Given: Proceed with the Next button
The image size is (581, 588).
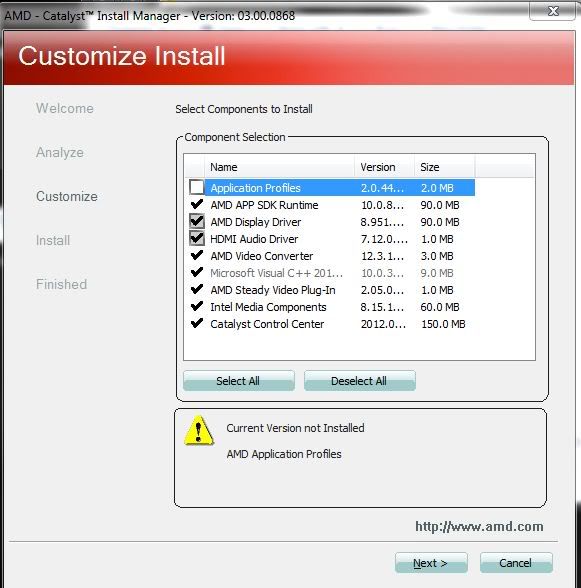Looking at the screenshot, I should pos(431,562).
